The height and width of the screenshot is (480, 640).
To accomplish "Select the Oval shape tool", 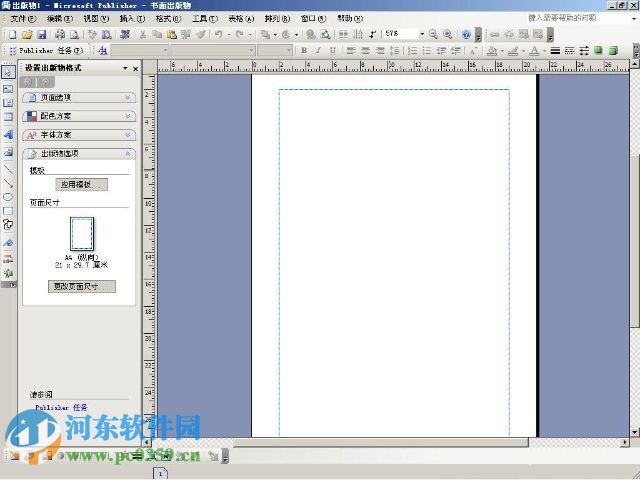I will (8, 197).
